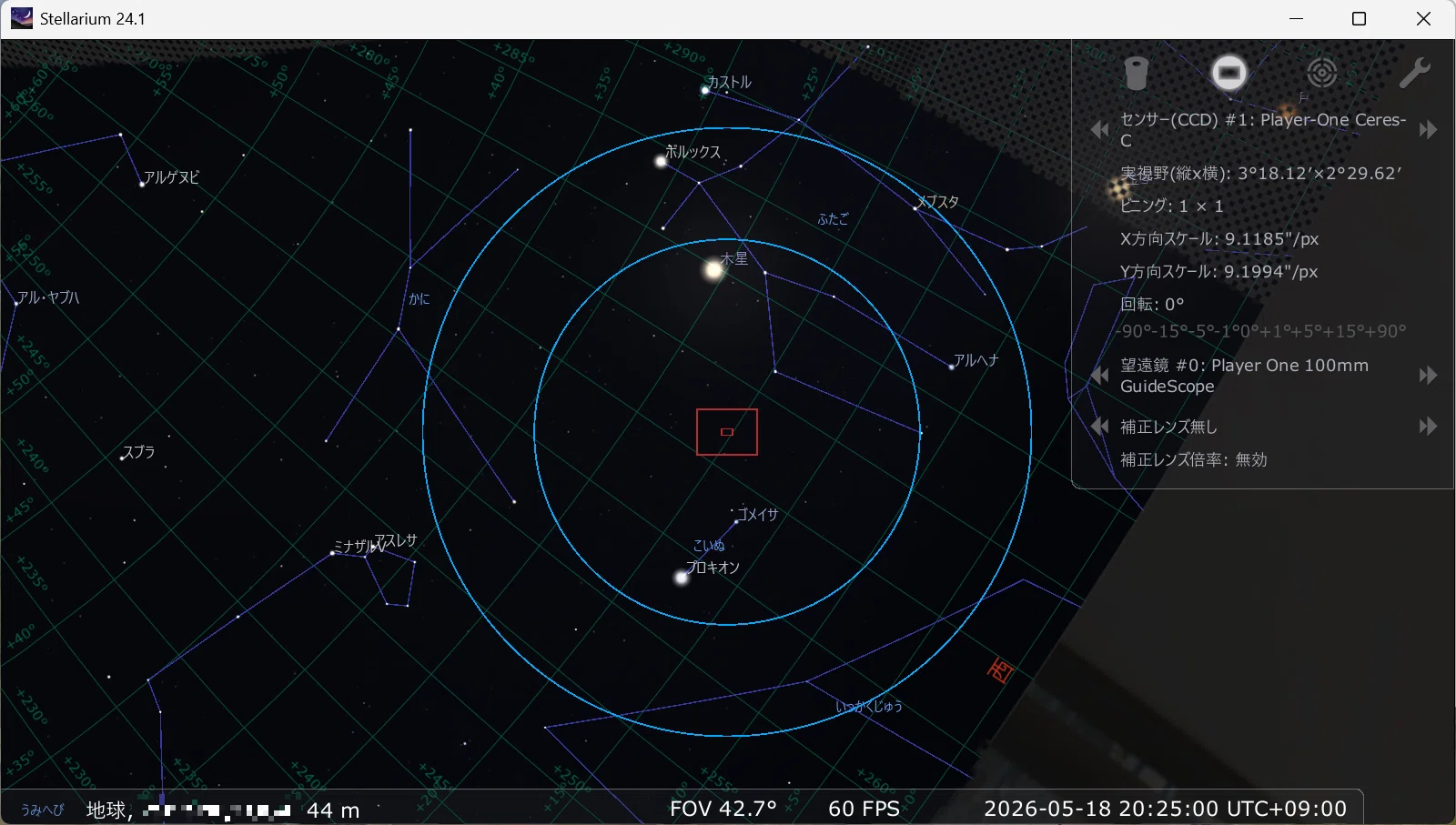This screenshot has height=825, width=1456.
Task: Select the star プロキオン (Procyon)
Action: tap(681, 578)
